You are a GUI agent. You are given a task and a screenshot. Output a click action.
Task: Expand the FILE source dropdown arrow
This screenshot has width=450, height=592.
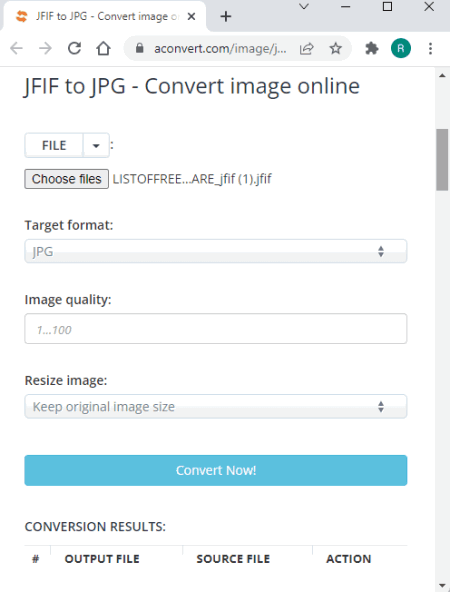[x=96, y=145]
